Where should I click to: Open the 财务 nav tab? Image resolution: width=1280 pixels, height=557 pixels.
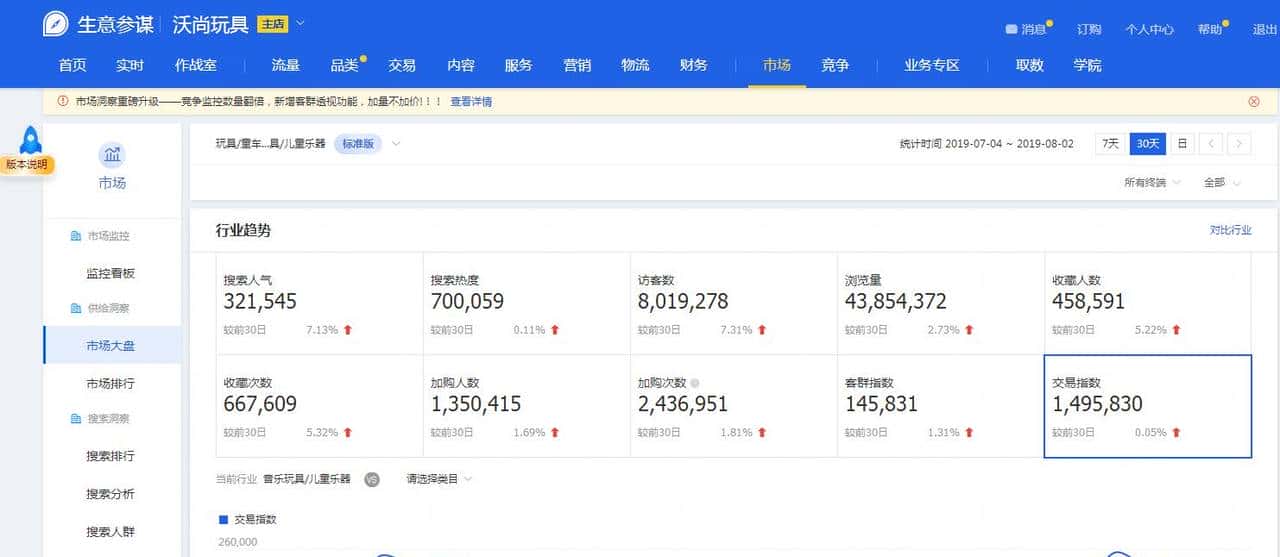[693, 65]
